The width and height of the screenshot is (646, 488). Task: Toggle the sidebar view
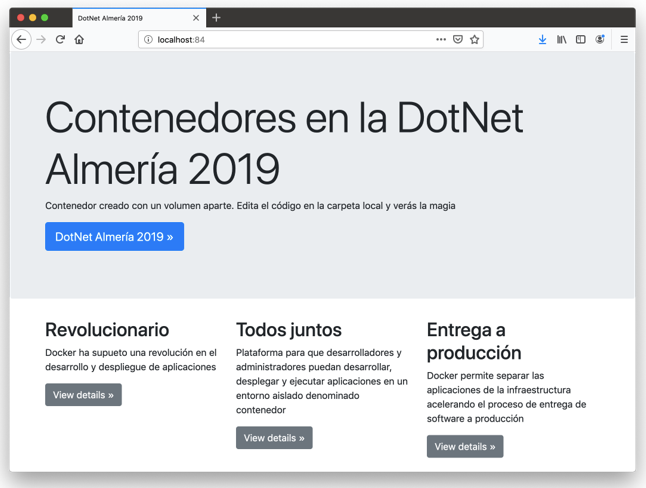tap(580, 40)
